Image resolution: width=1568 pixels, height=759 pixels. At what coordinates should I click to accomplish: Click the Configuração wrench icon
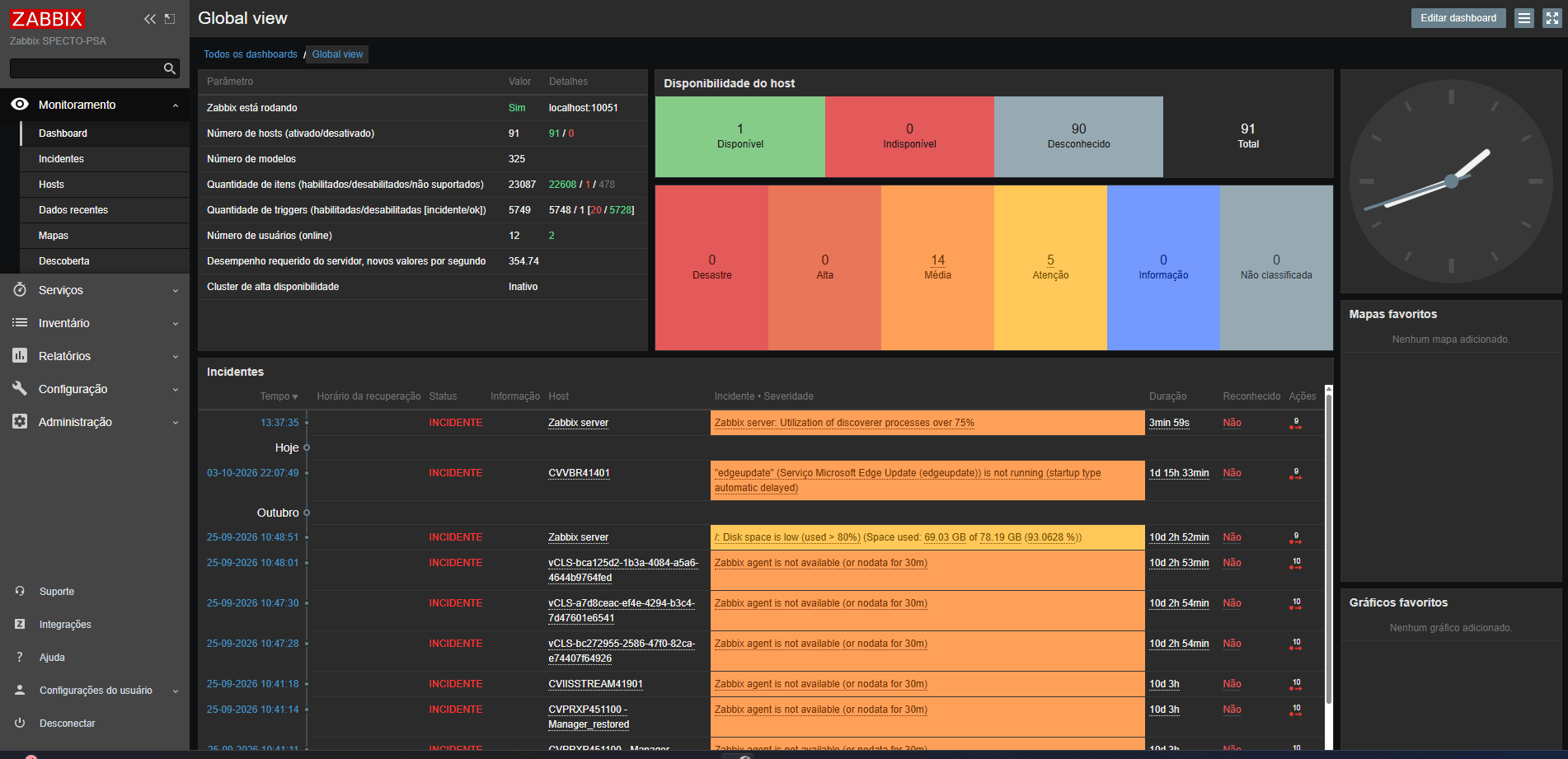click(20, 388)
